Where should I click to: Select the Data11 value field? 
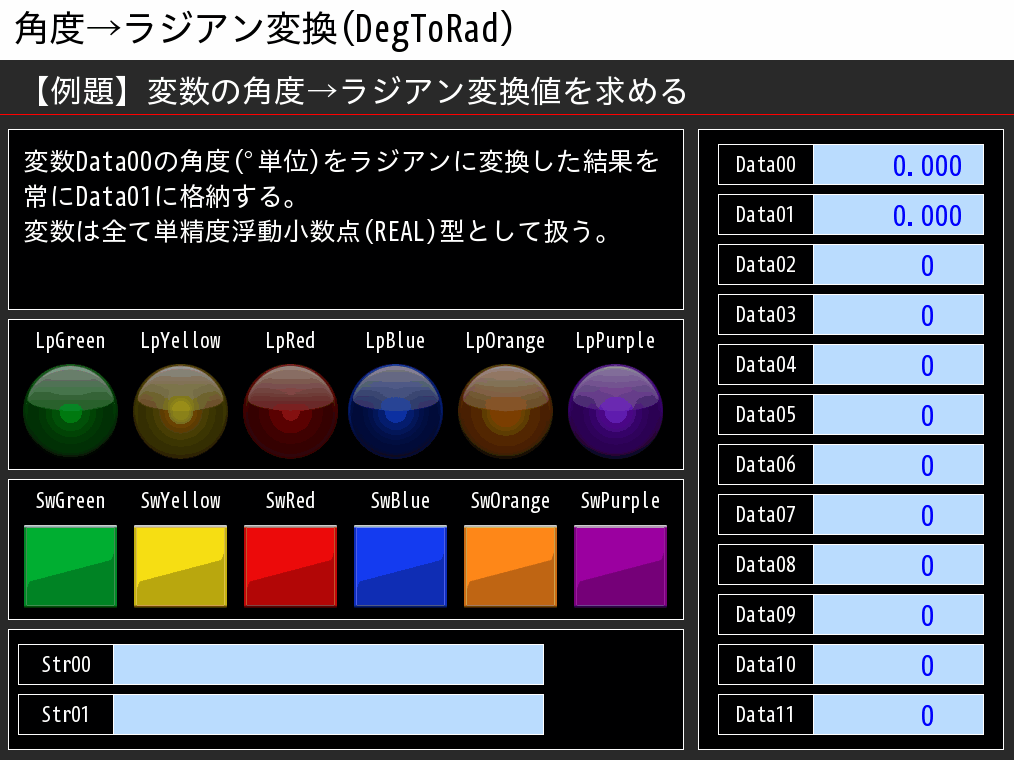click(898, 715)
